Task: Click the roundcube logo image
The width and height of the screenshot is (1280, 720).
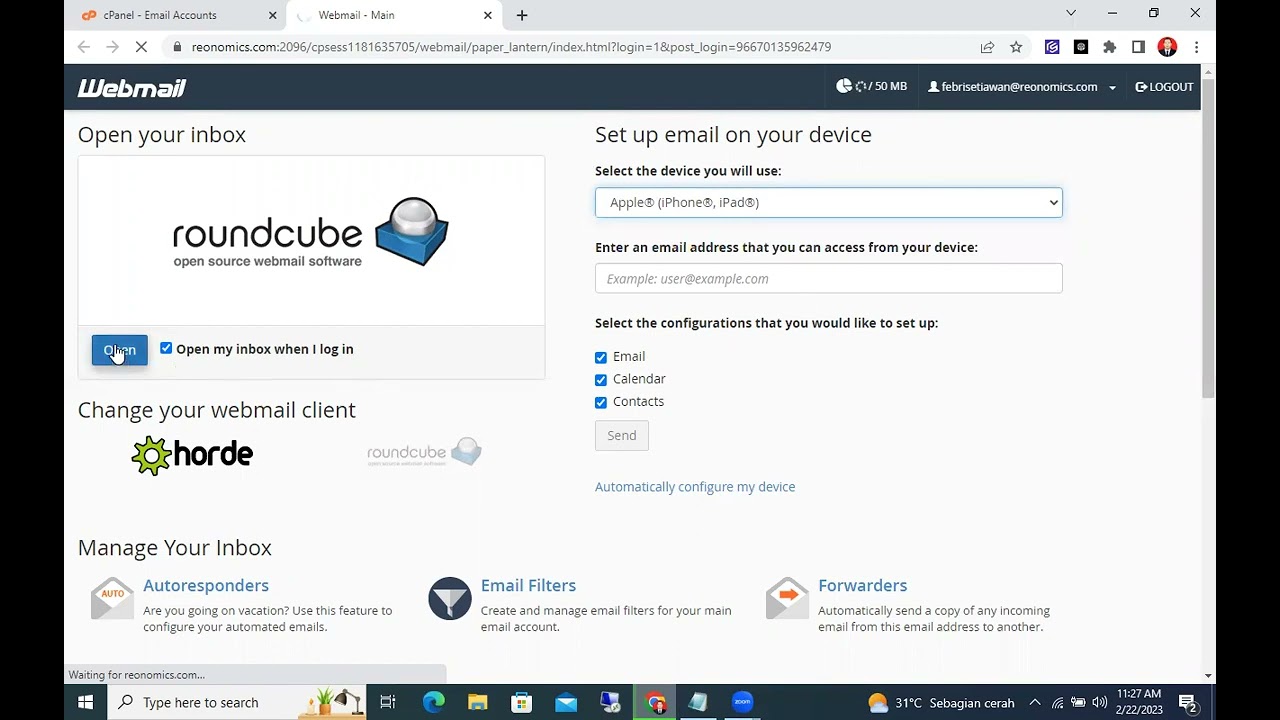Action: (x=311, y=232)
